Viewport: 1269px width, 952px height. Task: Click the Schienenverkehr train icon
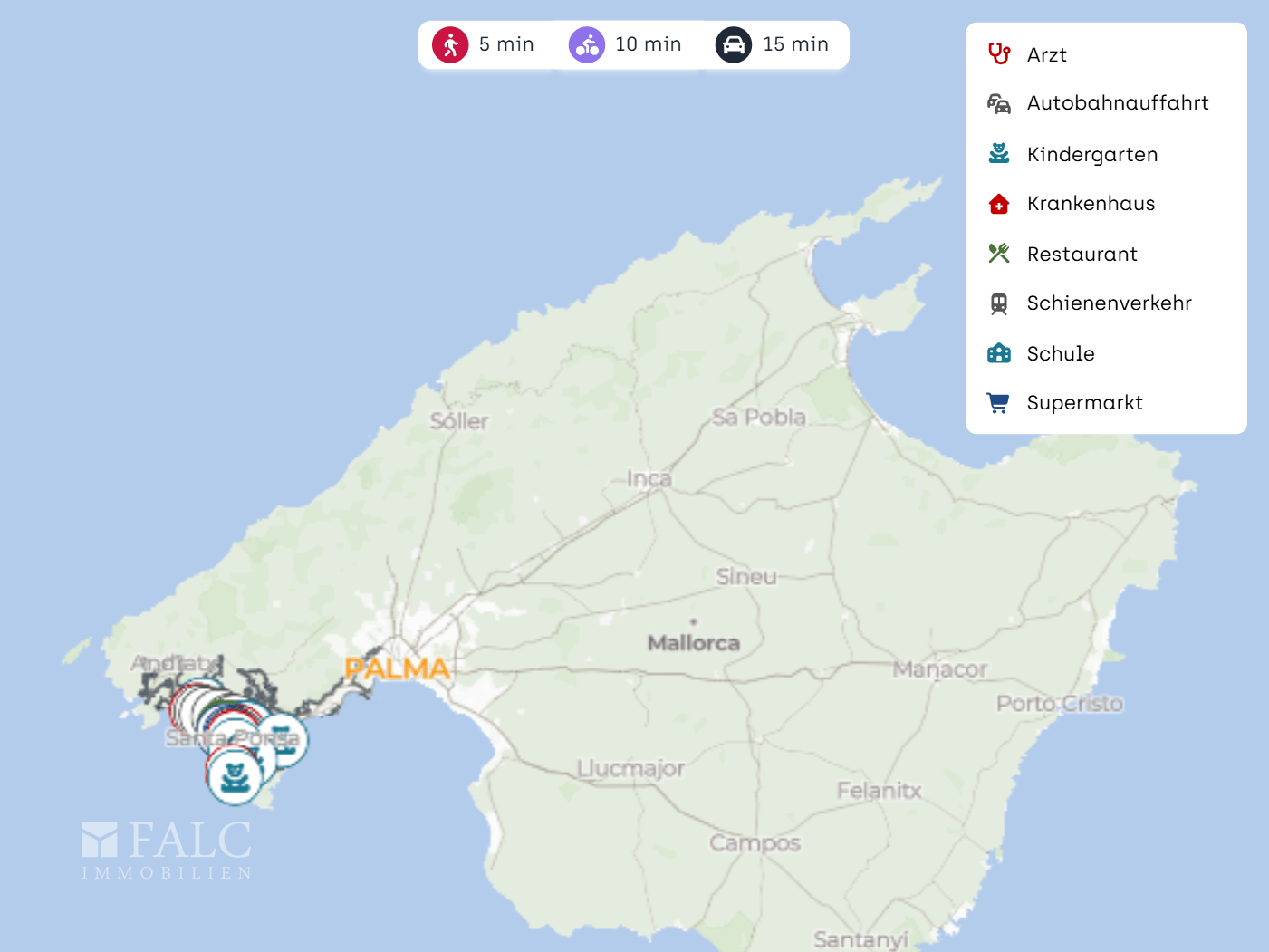pos(999,303)
